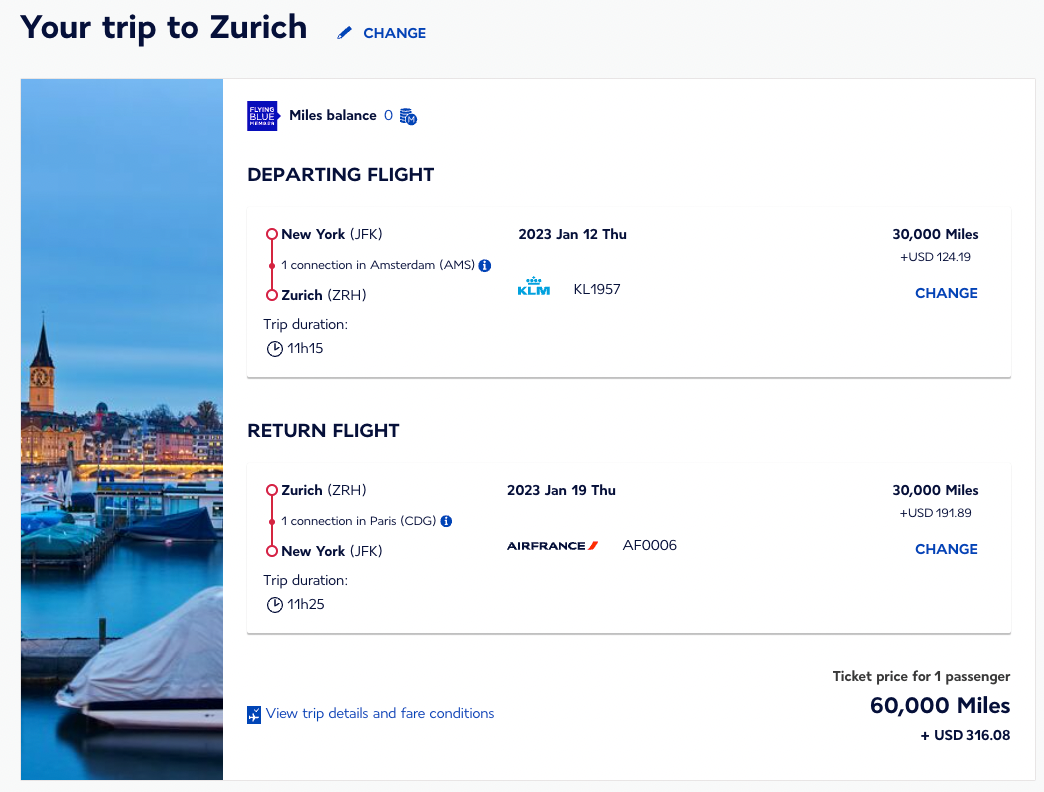This screenshot has height=792, width=1044.
Task: Click the clock icon under departing trip duration
Action: pyautogui.click(x=274, y=348)
